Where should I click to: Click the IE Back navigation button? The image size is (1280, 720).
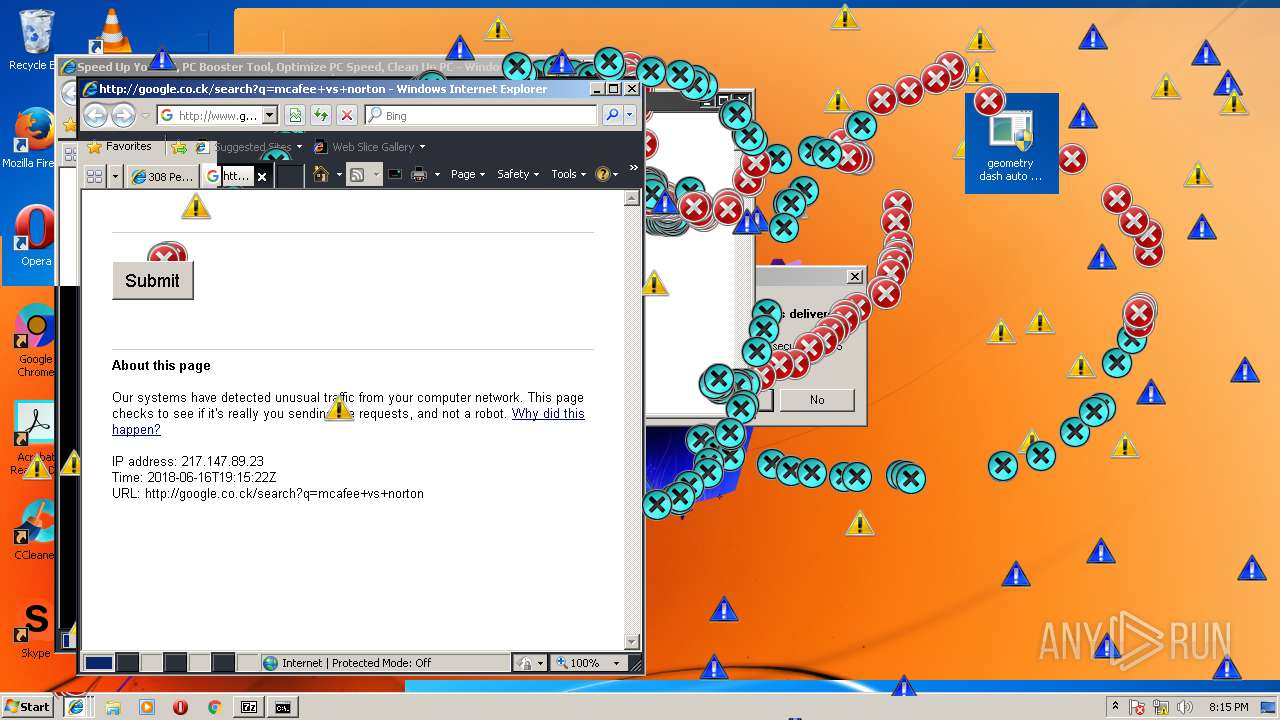(96, 116)
